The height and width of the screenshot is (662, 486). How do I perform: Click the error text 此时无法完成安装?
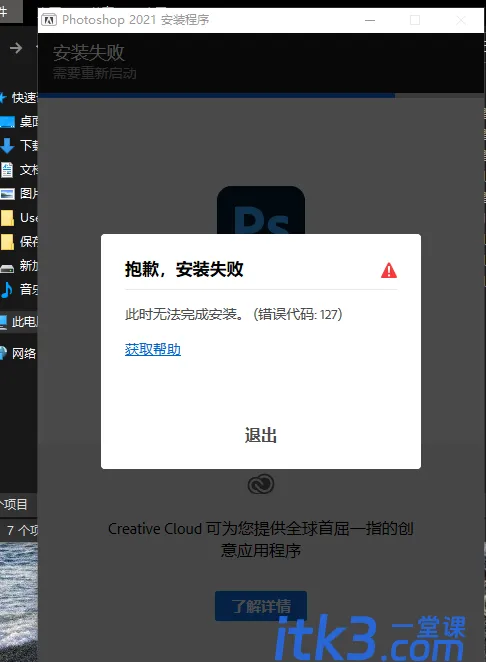184,314
